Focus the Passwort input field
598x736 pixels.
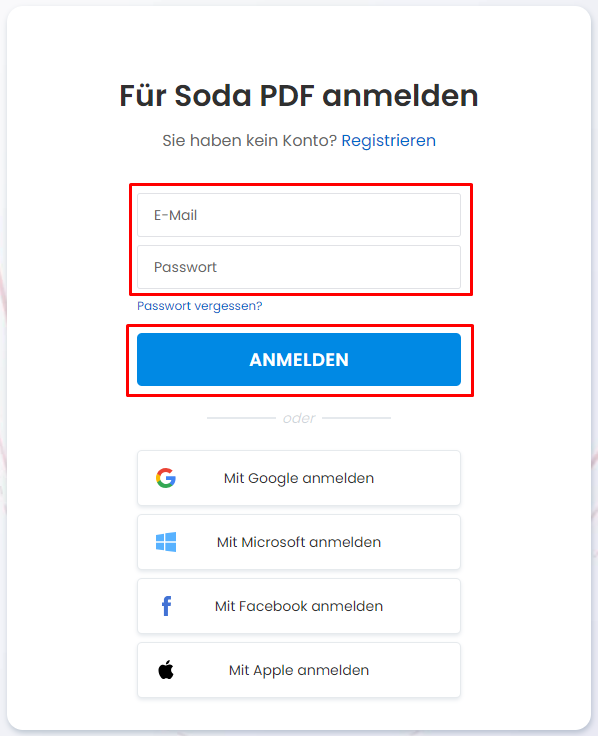click(299, 267)
